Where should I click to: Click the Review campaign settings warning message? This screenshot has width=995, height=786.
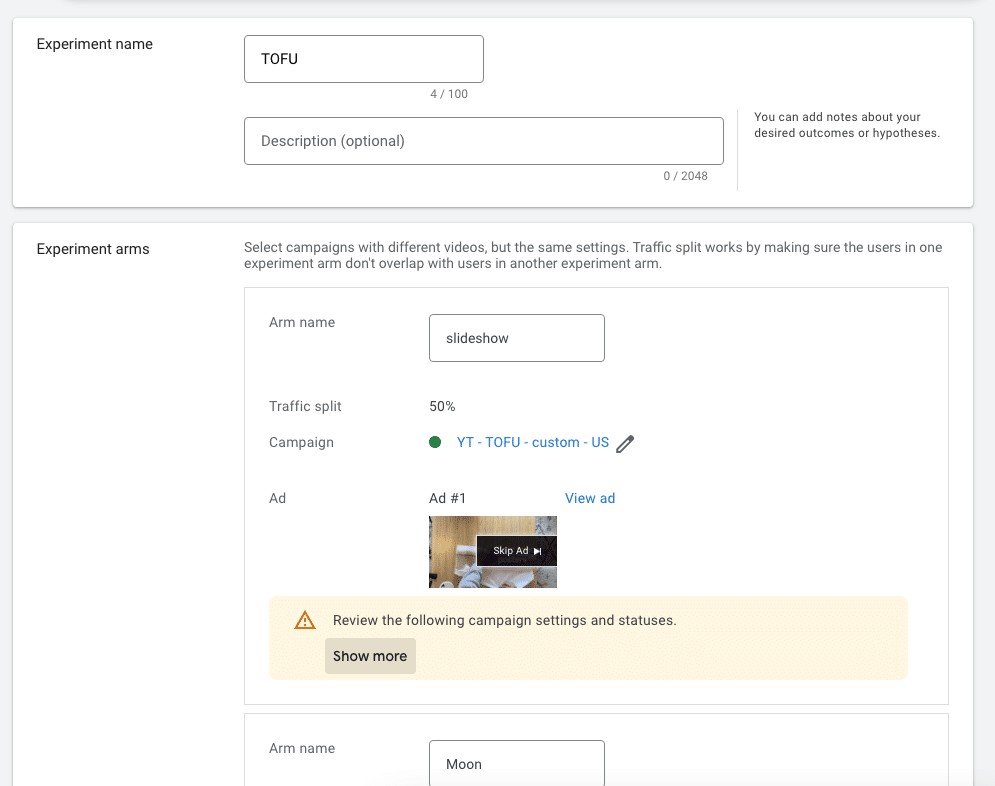click(504, 620)
